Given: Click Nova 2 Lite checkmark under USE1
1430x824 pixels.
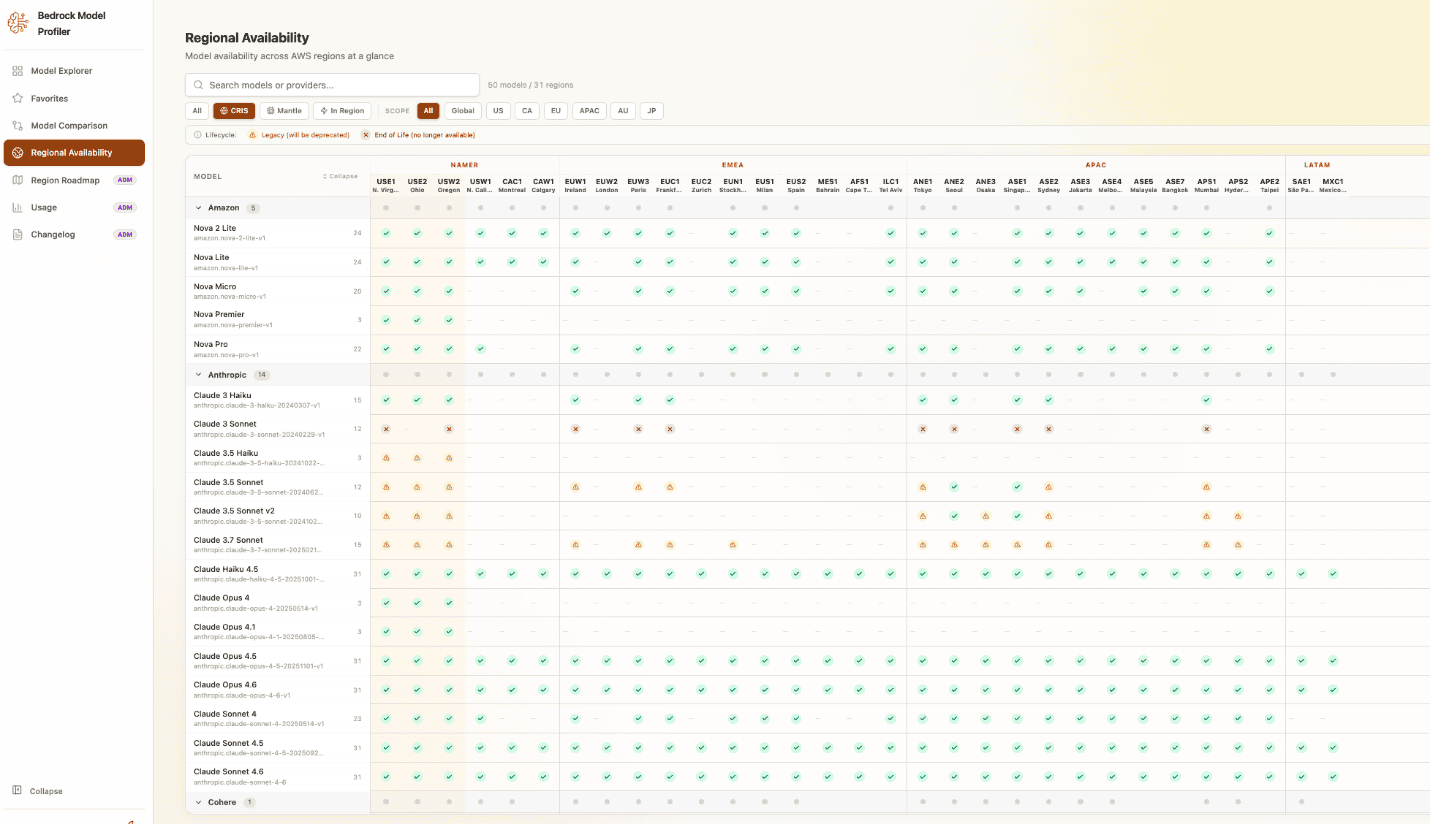Looking at the screenshot, I should [386, 233].
